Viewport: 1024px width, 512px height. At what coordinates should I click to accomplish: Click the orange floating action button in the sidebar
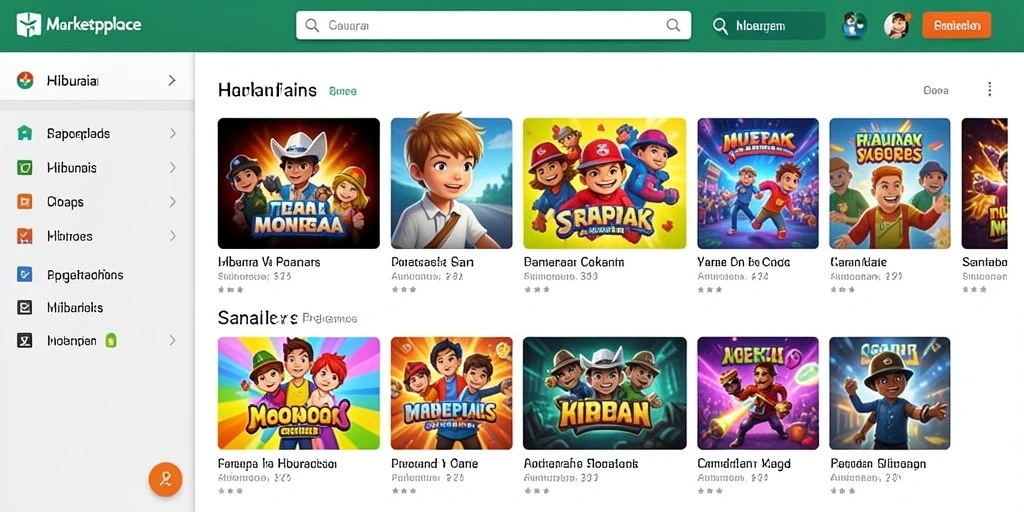(165, 480)
